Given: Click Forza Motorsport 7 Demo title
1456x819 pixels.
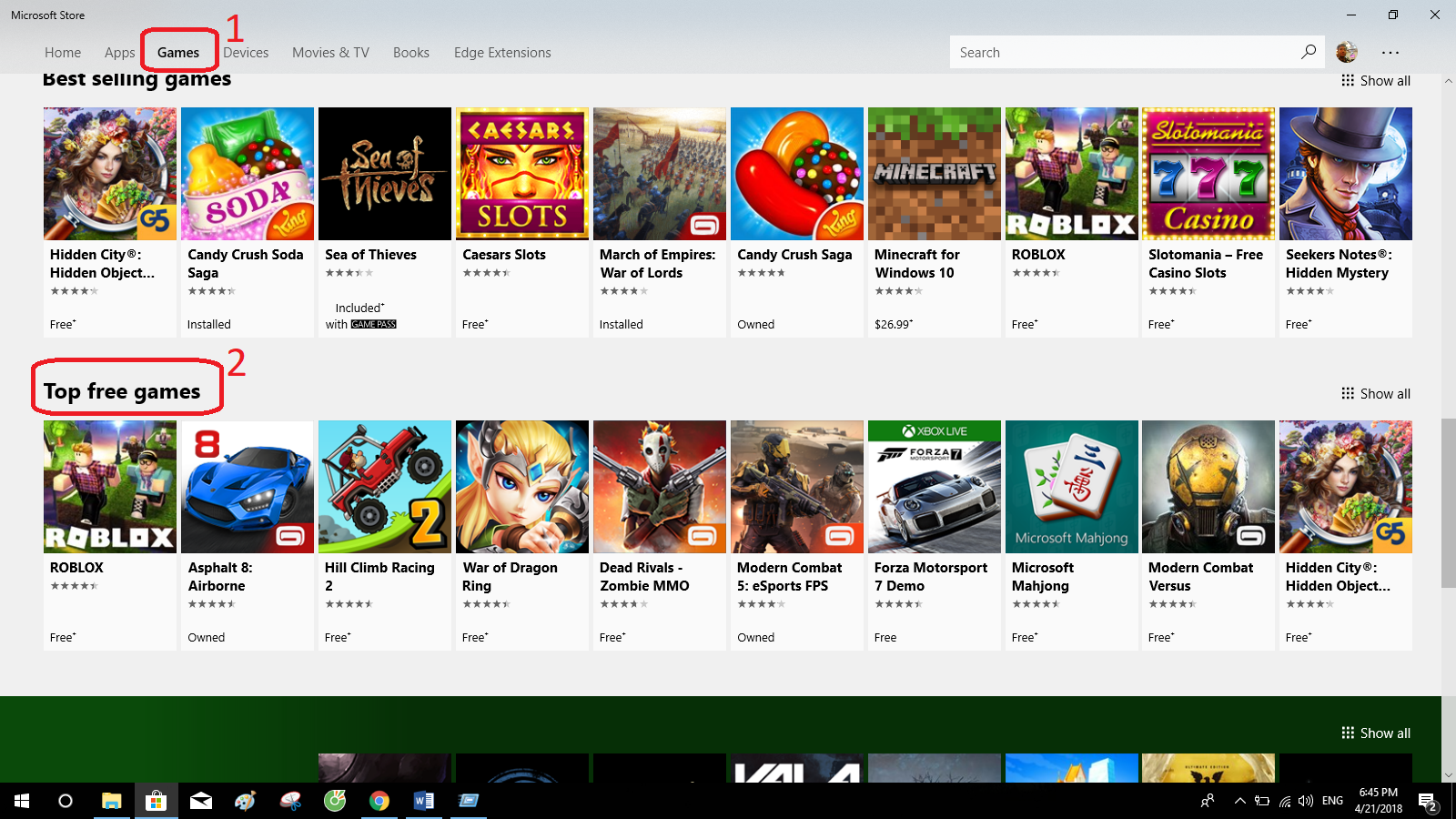Looking at the screenshot, I should pos(931,577).
